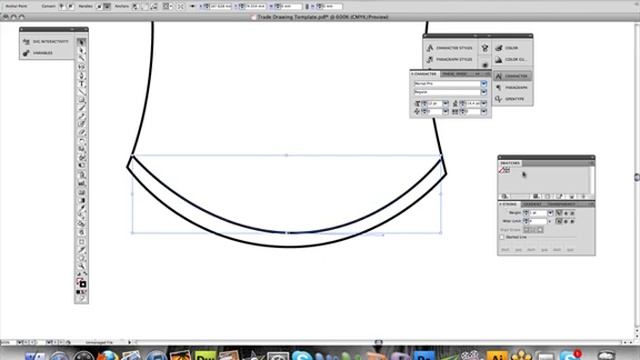Select the Type tool
Image resolution: width=640 pixels, height=360 pixels.
click(x=82, y=84)
